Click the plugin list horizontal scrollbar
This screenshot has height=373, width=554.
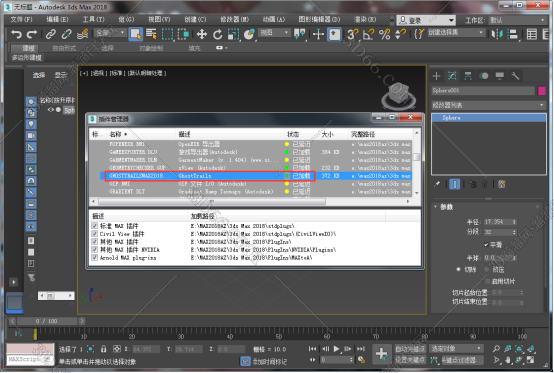(x=212, y=202)
